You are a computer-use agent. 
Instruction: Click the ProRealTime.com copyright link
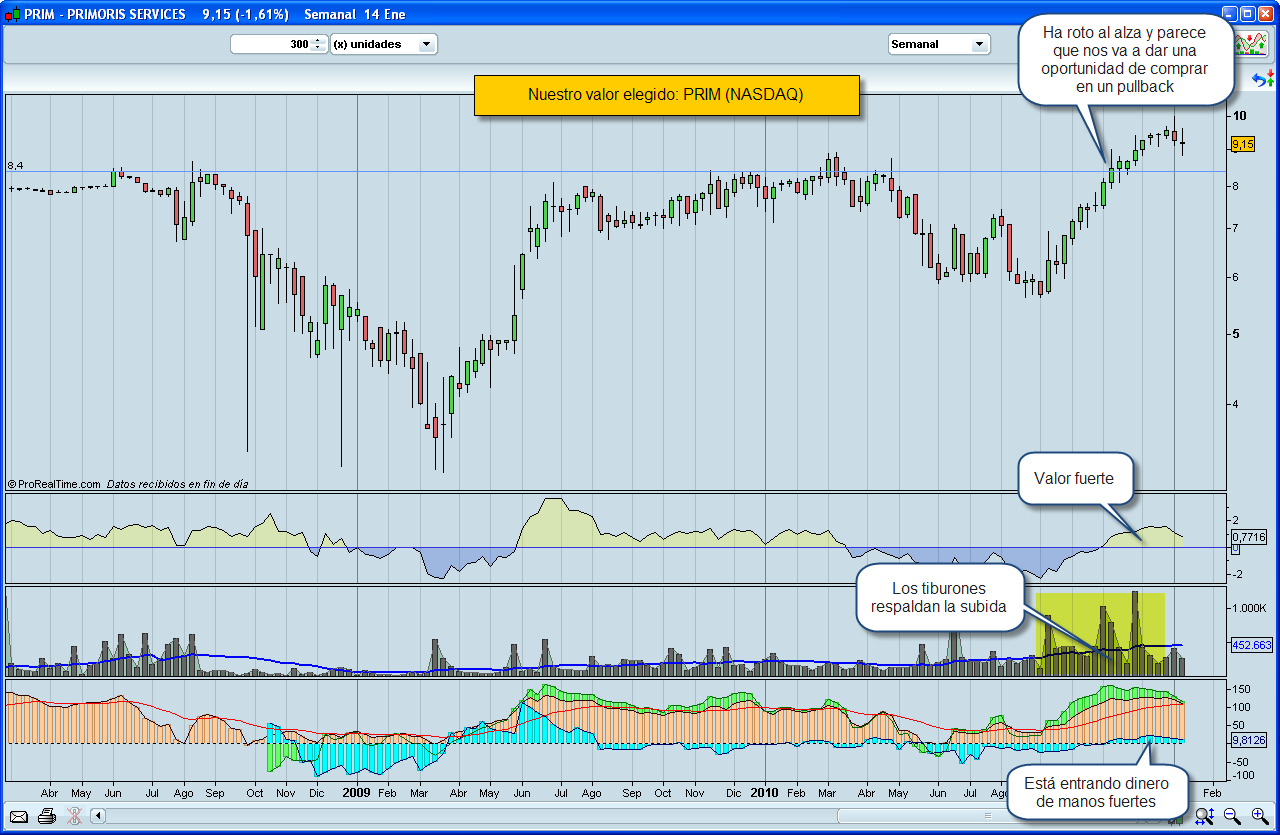point(55,484)
